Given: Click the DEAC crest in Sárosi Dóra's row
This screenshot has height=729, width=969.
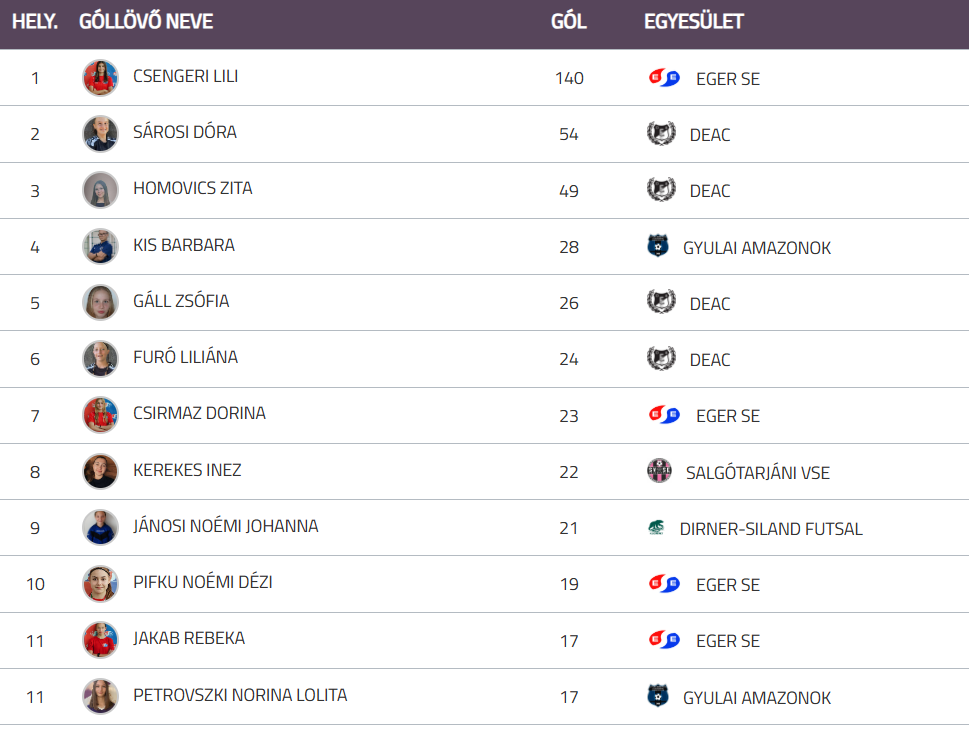Looking at the screenshot, I should tap(661, 134).
